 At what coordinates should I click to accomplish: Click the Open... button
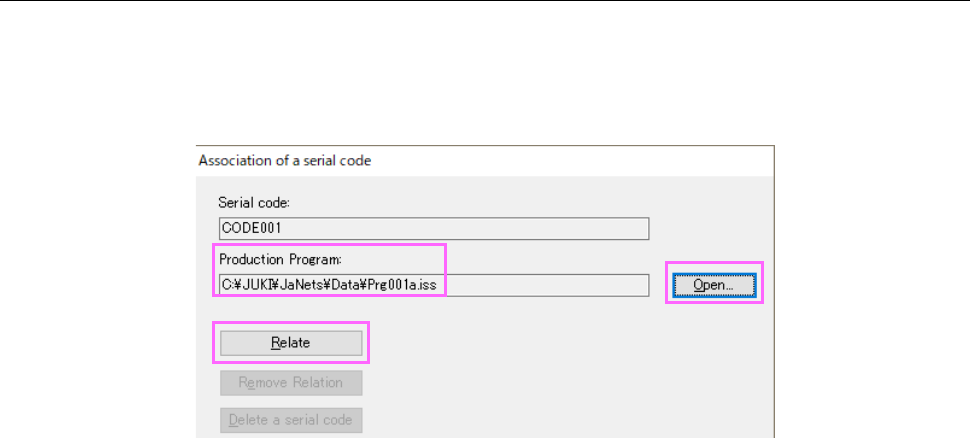click(x=714, y=285)
